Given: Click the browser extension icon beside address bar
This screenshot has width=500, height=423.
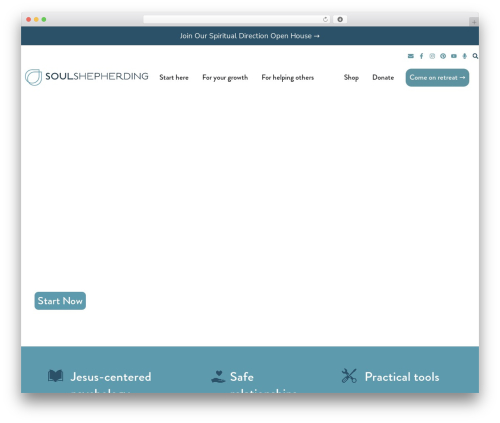Looking at the screenshot, I should pyautogui.click(x=340, y=19).
